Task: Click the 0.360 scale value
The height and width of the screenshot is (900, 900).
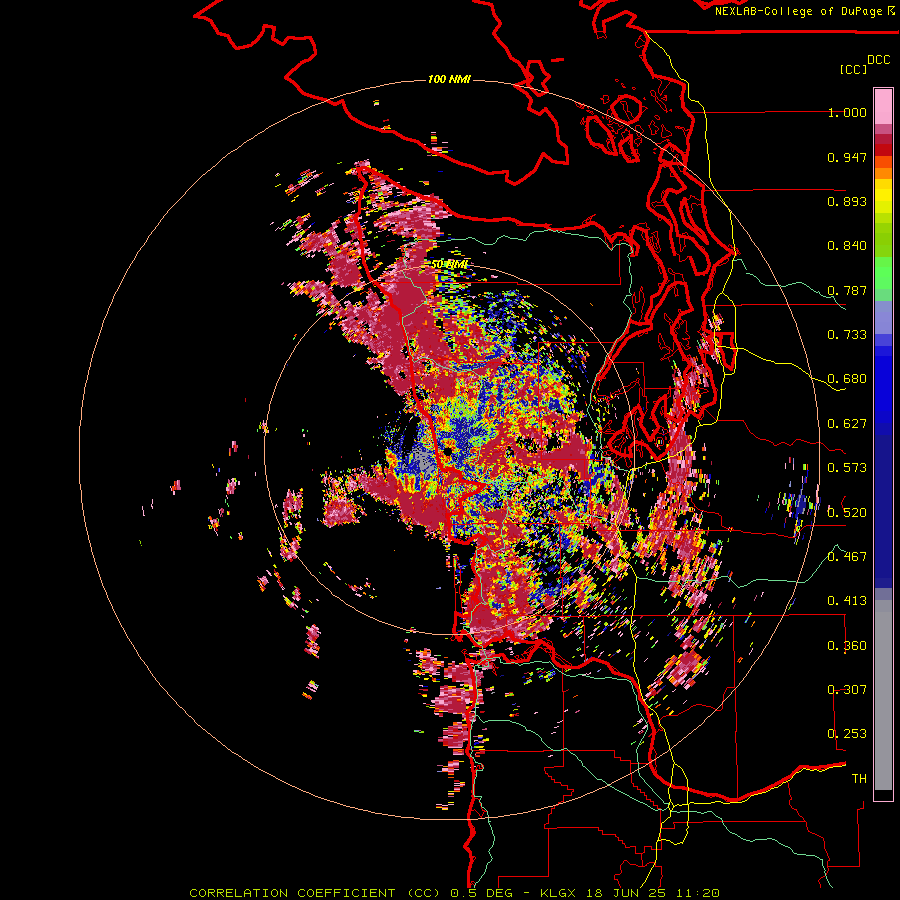Action: coord(847,645)
